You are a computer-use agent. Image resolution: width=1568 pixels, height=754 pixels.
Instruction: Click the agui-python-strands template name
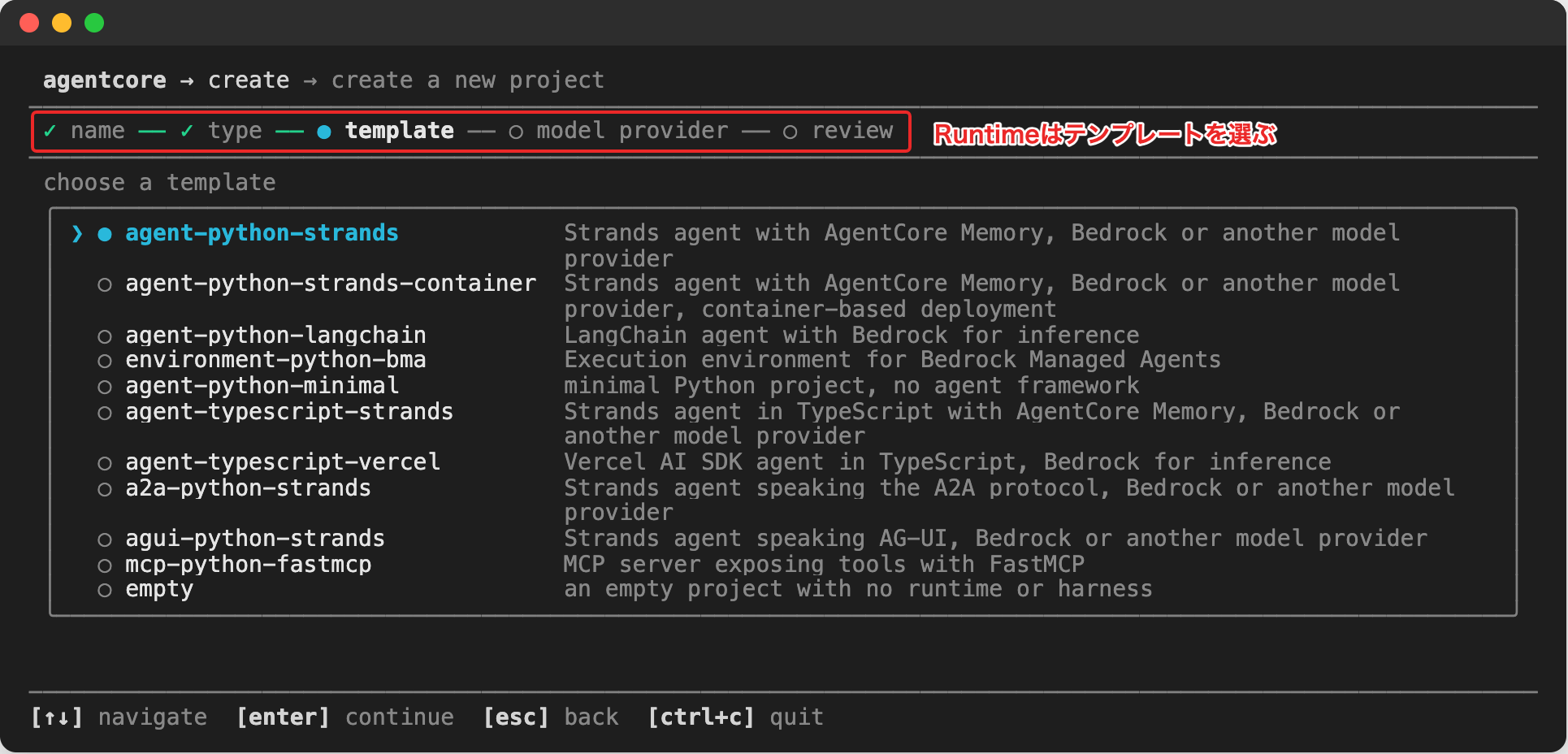click(255, 539)
